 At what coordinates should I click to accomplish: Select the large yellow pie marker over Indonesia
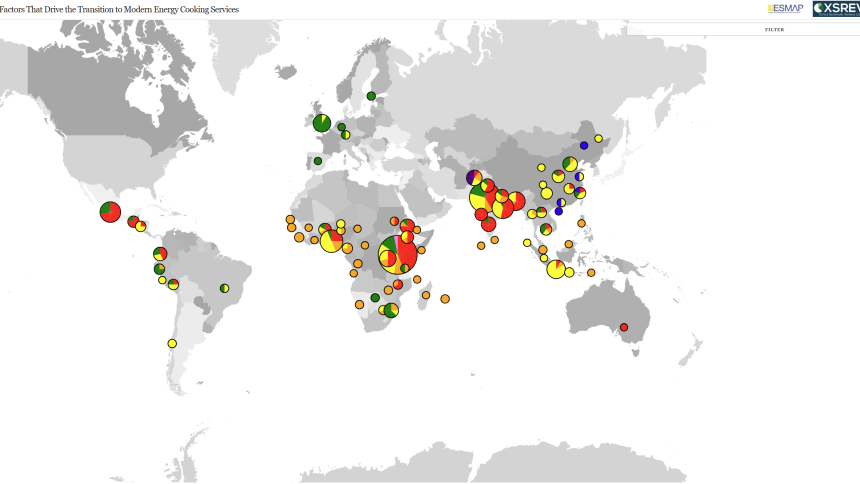(556, 269)
